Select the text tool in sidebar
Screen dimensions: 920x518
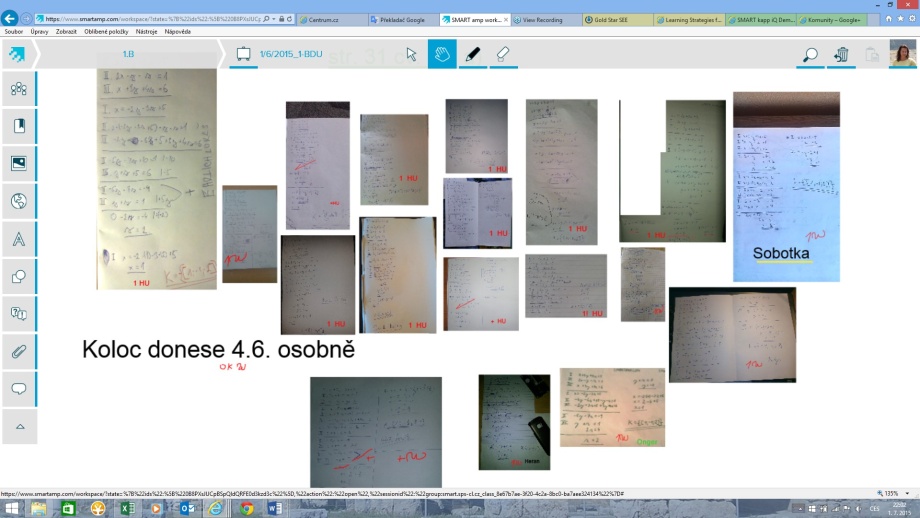click(x=19, y=239)
